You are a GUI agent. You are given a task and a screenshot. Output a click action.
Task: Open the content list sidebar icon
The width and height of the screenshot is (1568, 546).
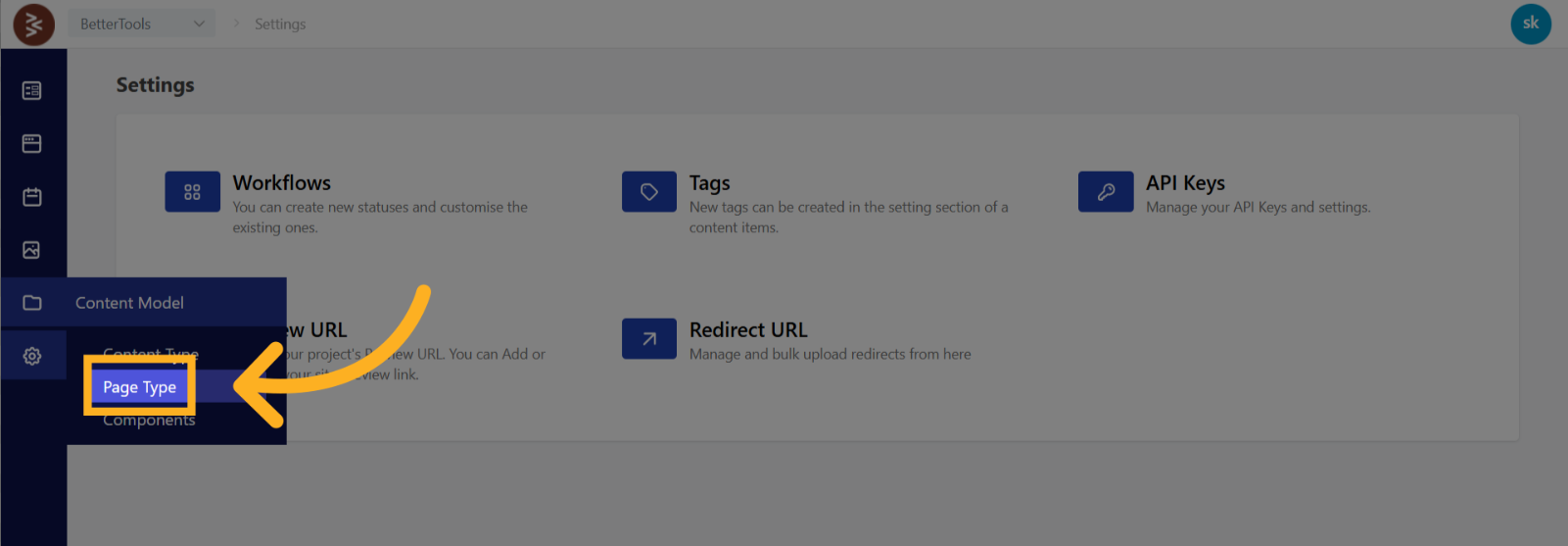tap(32, 91)
